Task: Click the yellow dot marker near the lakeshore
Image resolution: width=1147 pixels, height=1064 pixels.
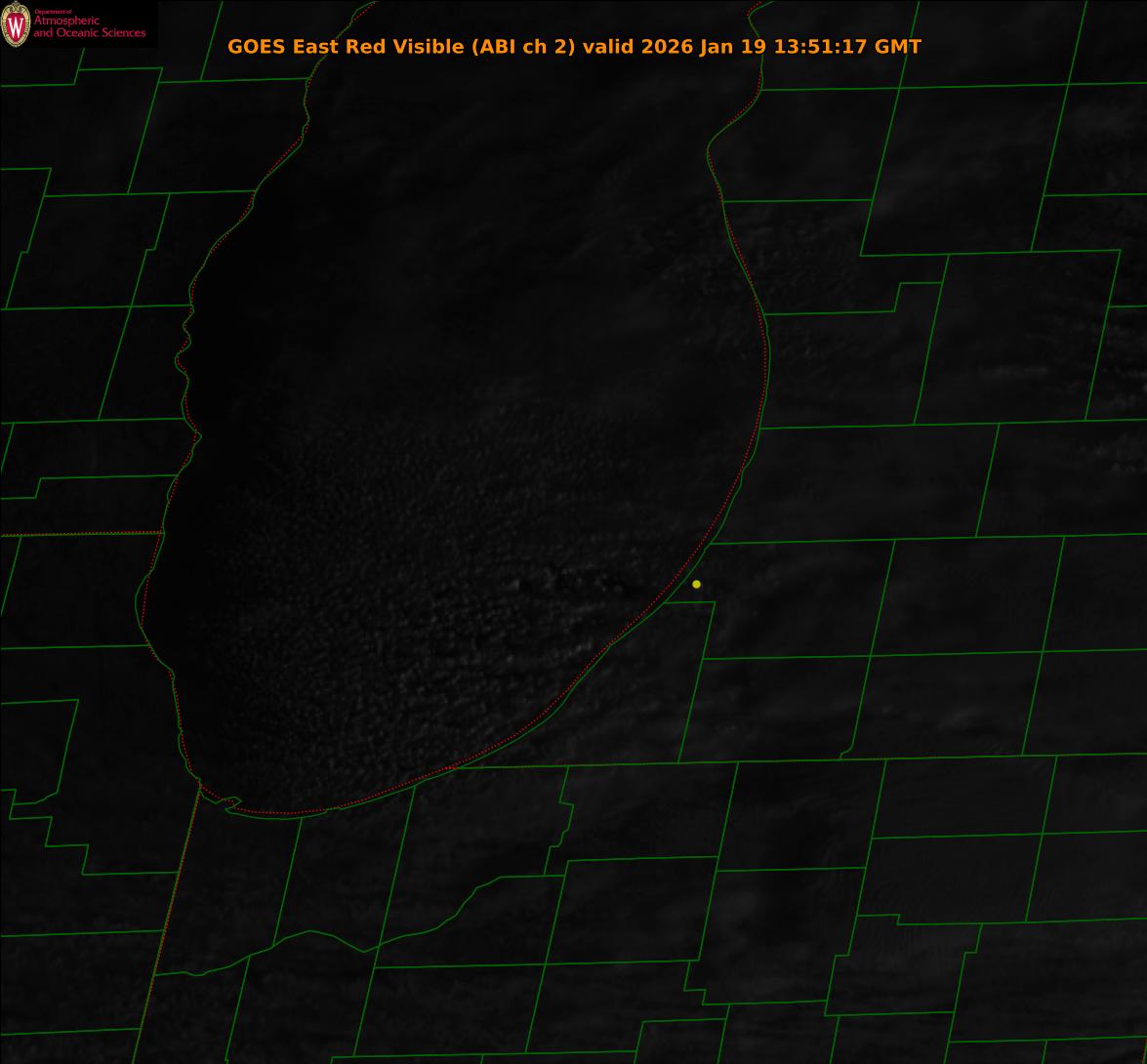Action: (696, 585)
